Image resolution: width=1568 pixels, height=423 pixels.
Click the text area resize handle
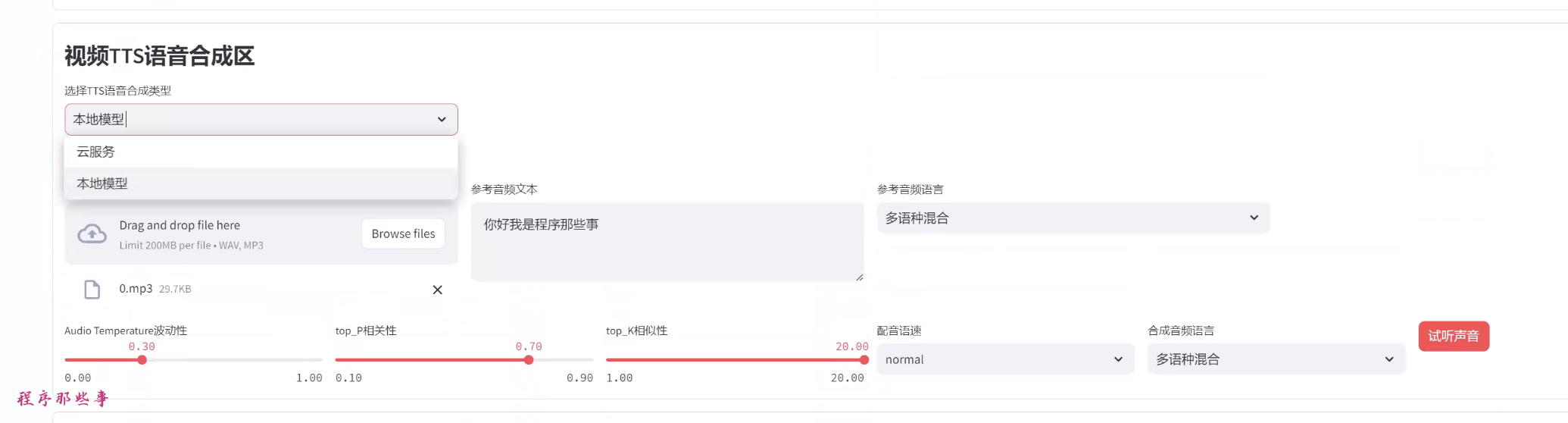(859, 277)
